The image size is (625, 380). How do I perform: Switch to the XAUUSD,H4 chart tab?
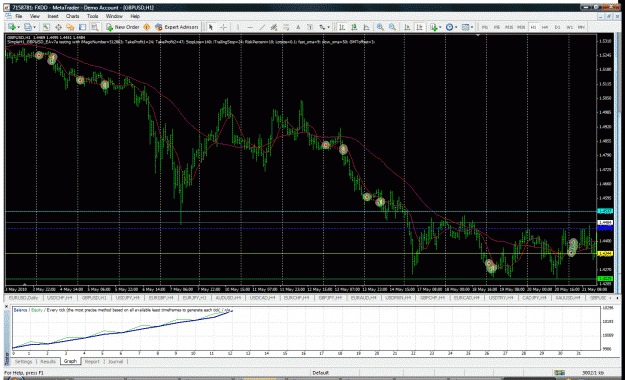(x=568, y=298)
